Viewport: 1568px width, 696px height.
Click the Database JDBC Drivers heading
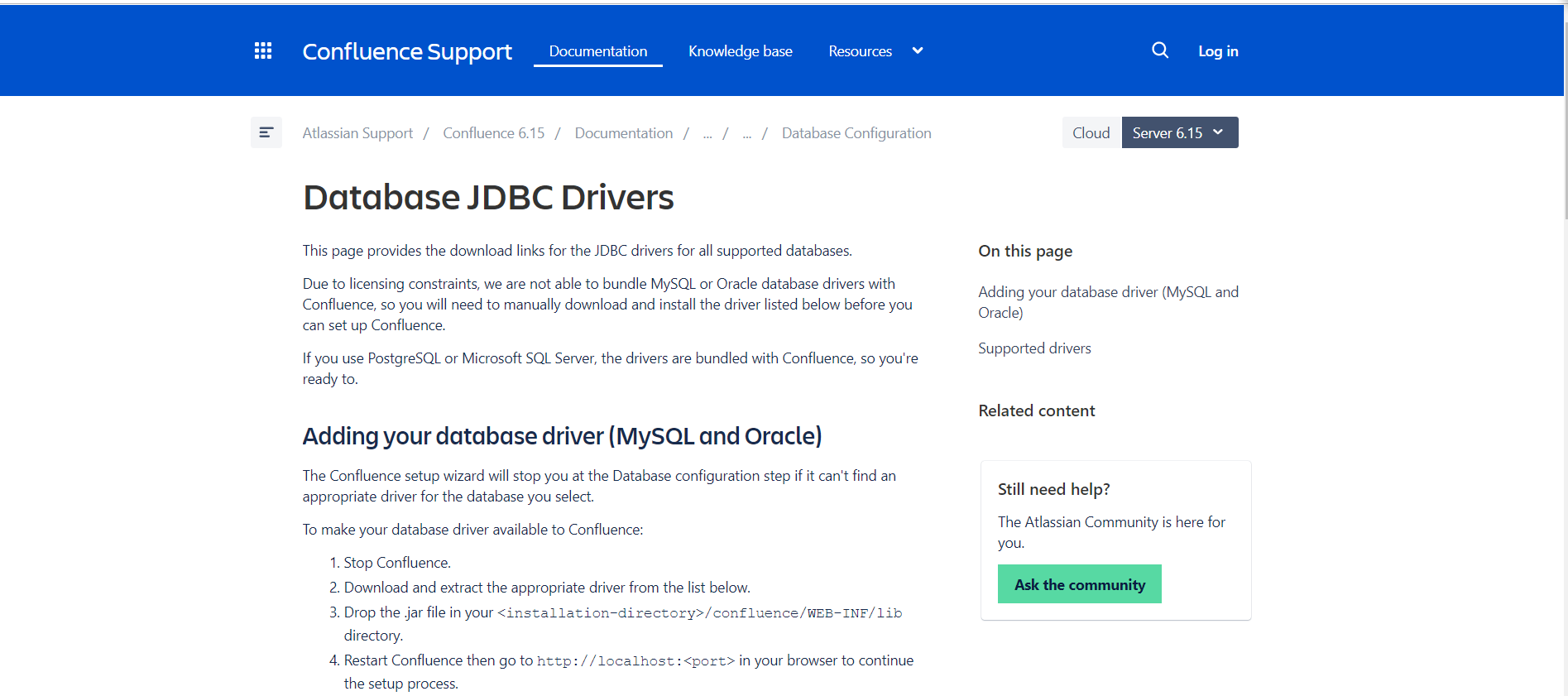click(x=488, y=197)
